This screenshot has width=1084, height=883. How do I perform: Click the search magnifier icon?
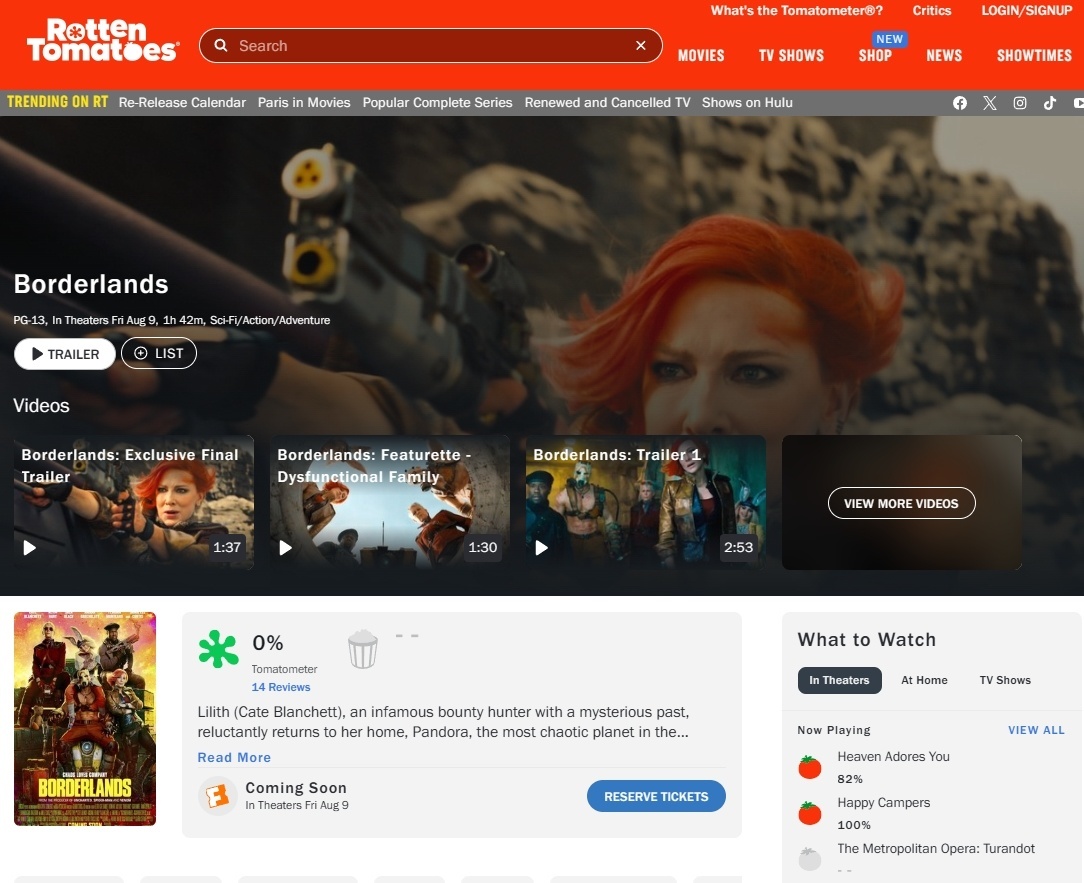tap(221, 45)
